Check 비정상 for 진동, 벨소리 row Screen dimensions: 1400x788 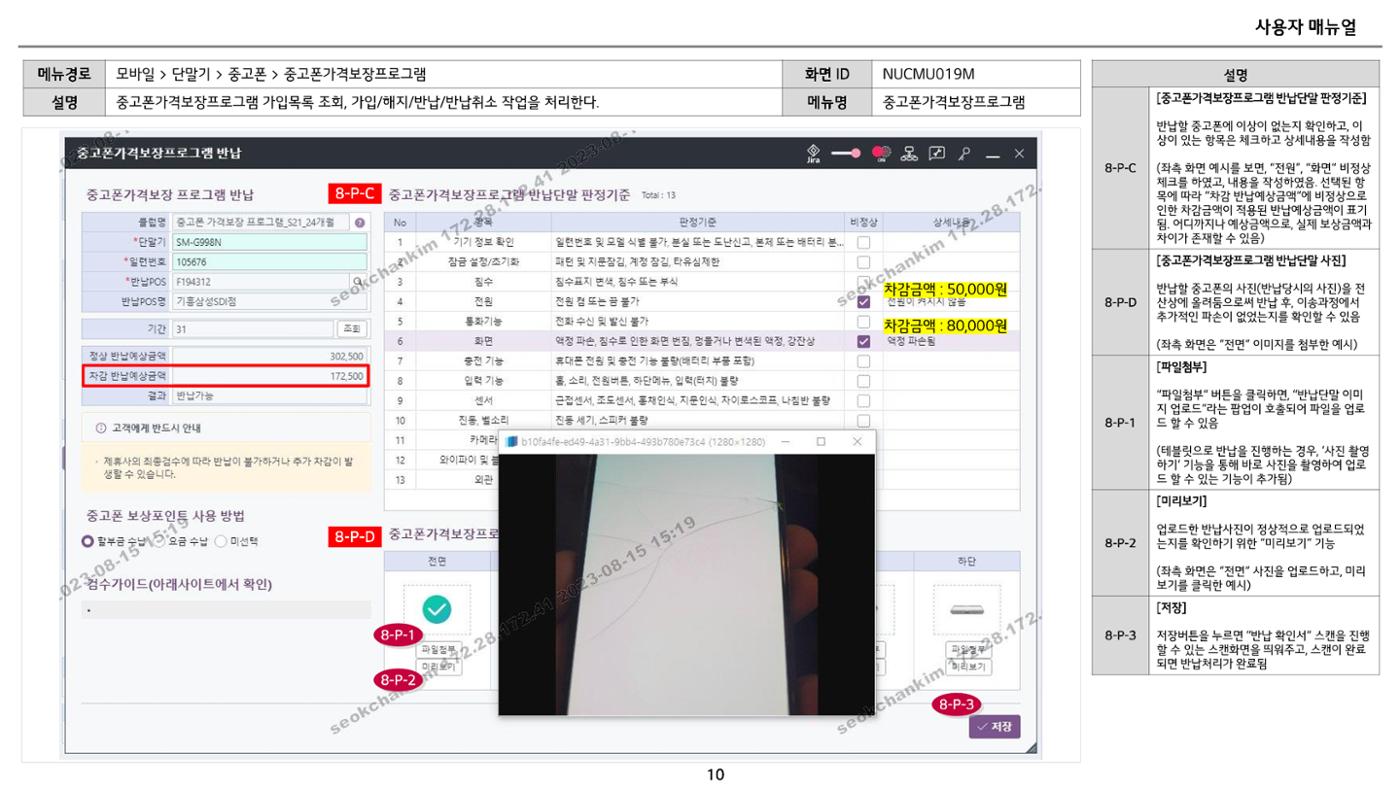click(x=863, y=421)
